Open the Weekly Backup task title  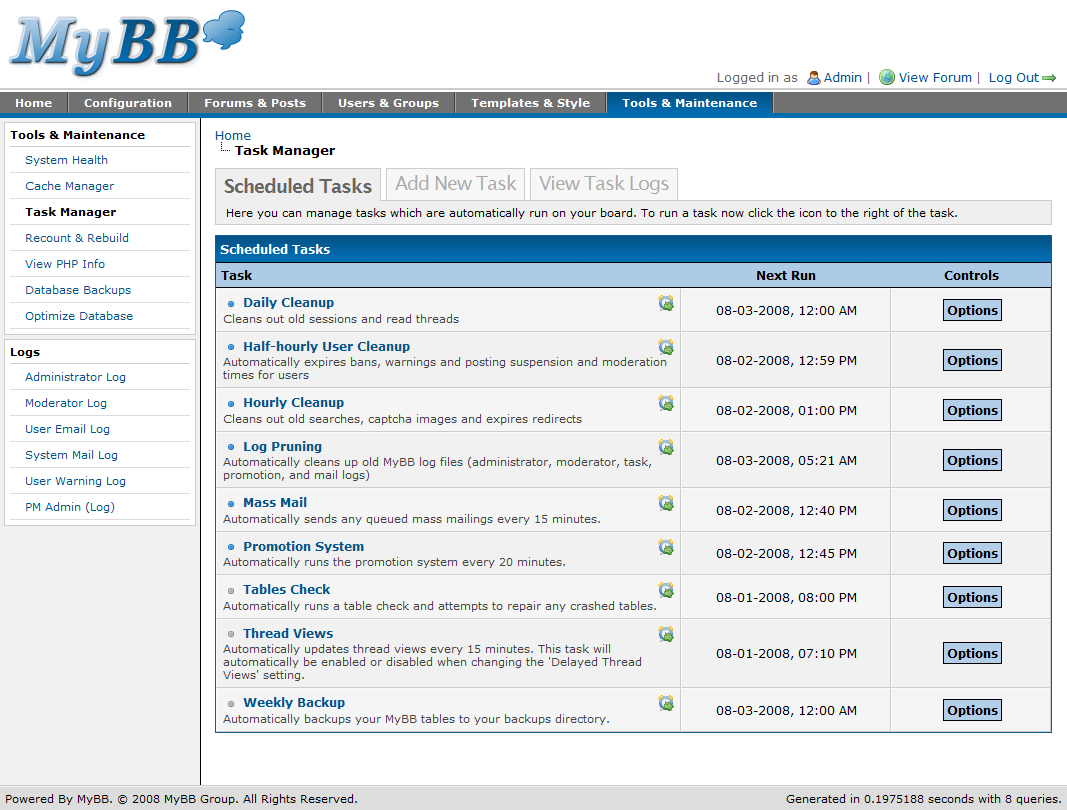point(294,702)
